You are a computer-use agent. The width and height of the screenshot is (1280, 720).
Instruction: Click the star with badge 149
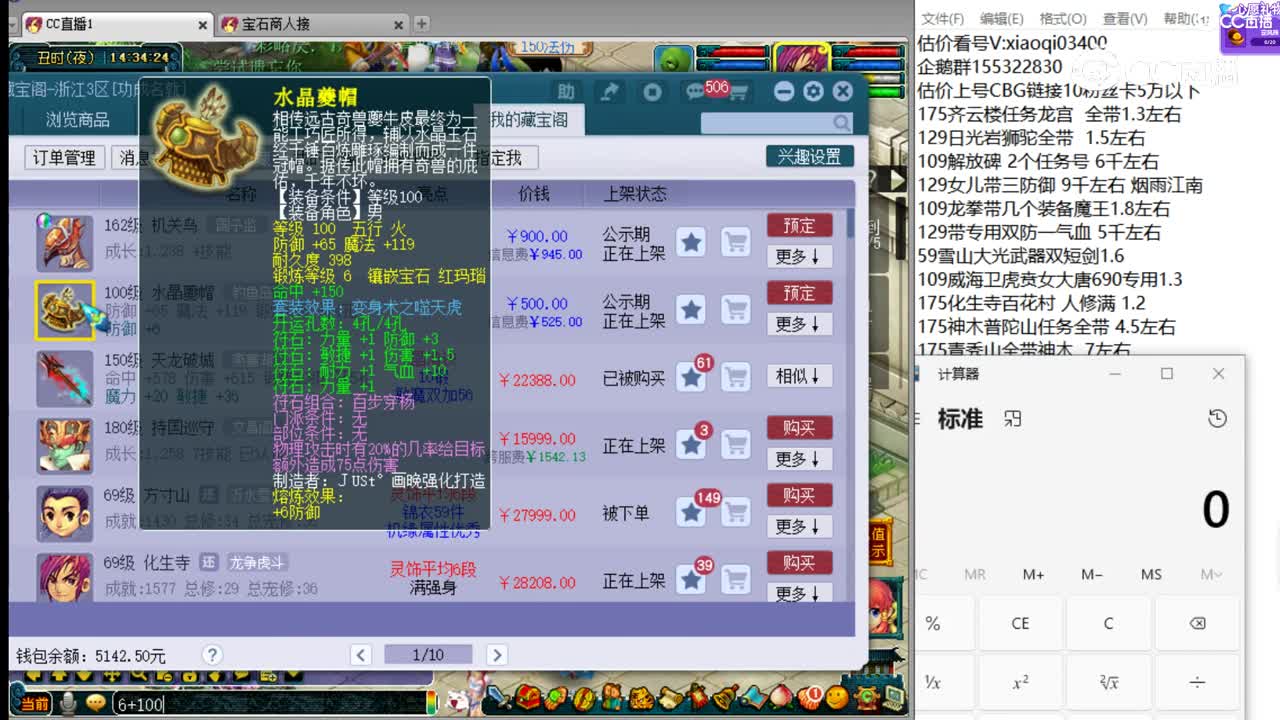pos(691,512)
